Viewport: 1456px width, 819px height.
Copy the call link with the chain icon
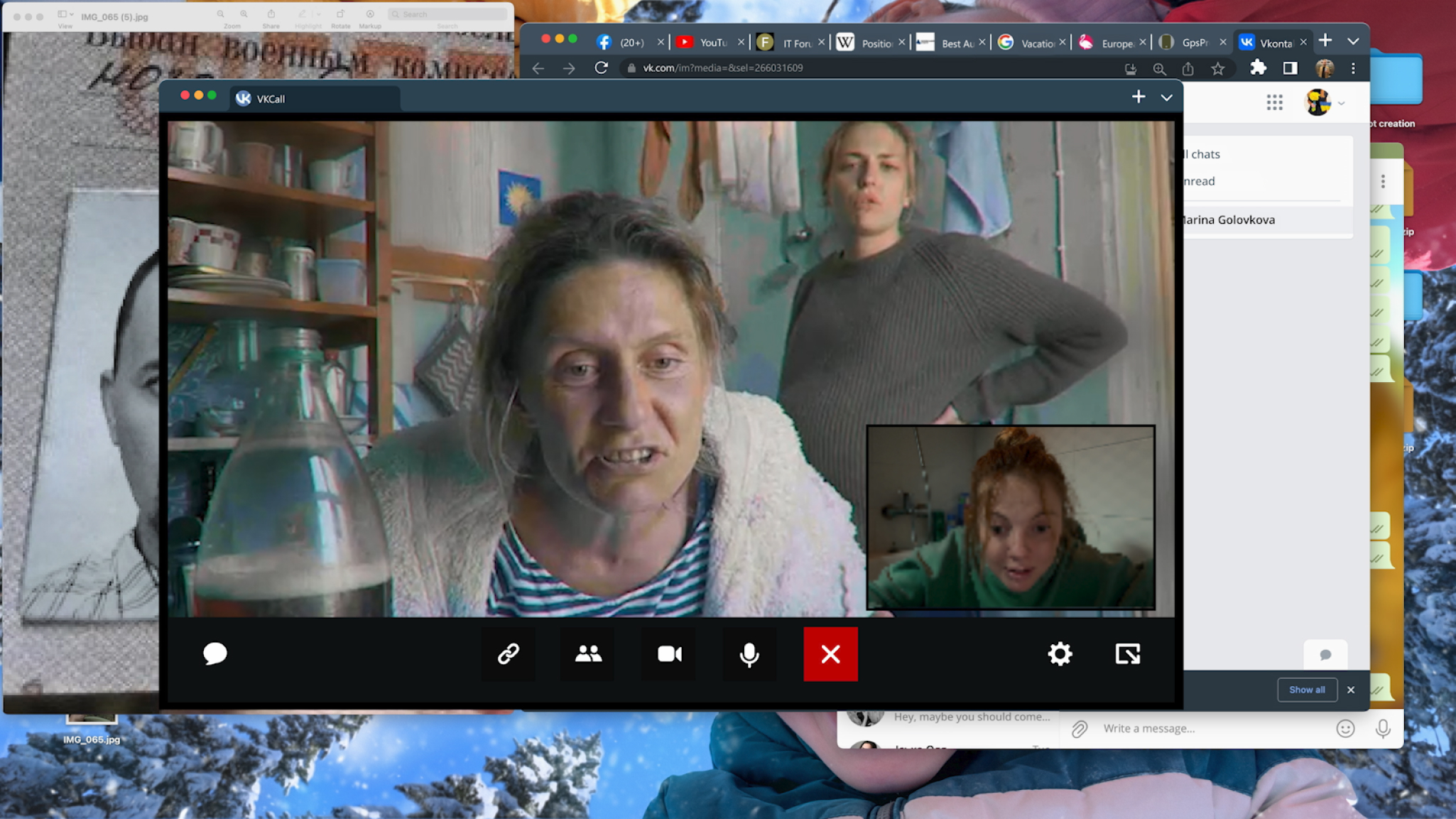tap(509, 653)
